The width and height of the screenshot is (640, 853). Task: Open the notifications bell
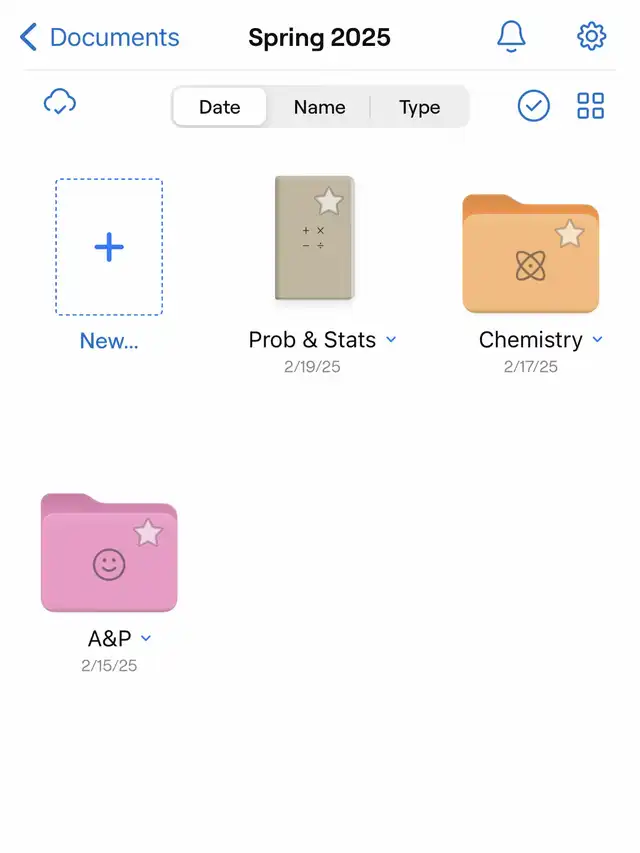tap(511, 36)
